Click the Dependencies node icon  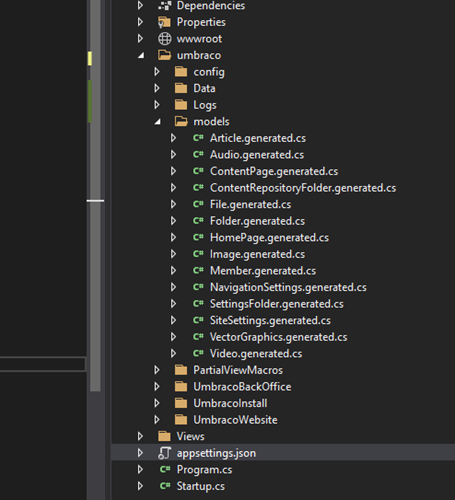coord(165,5)
